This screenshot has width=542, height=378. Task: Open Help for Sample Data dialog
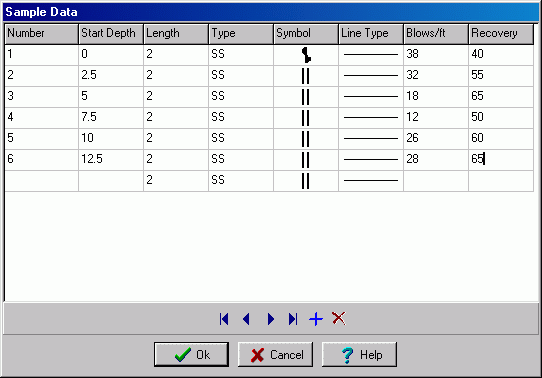pyautogui.click(x=359, y=355)
